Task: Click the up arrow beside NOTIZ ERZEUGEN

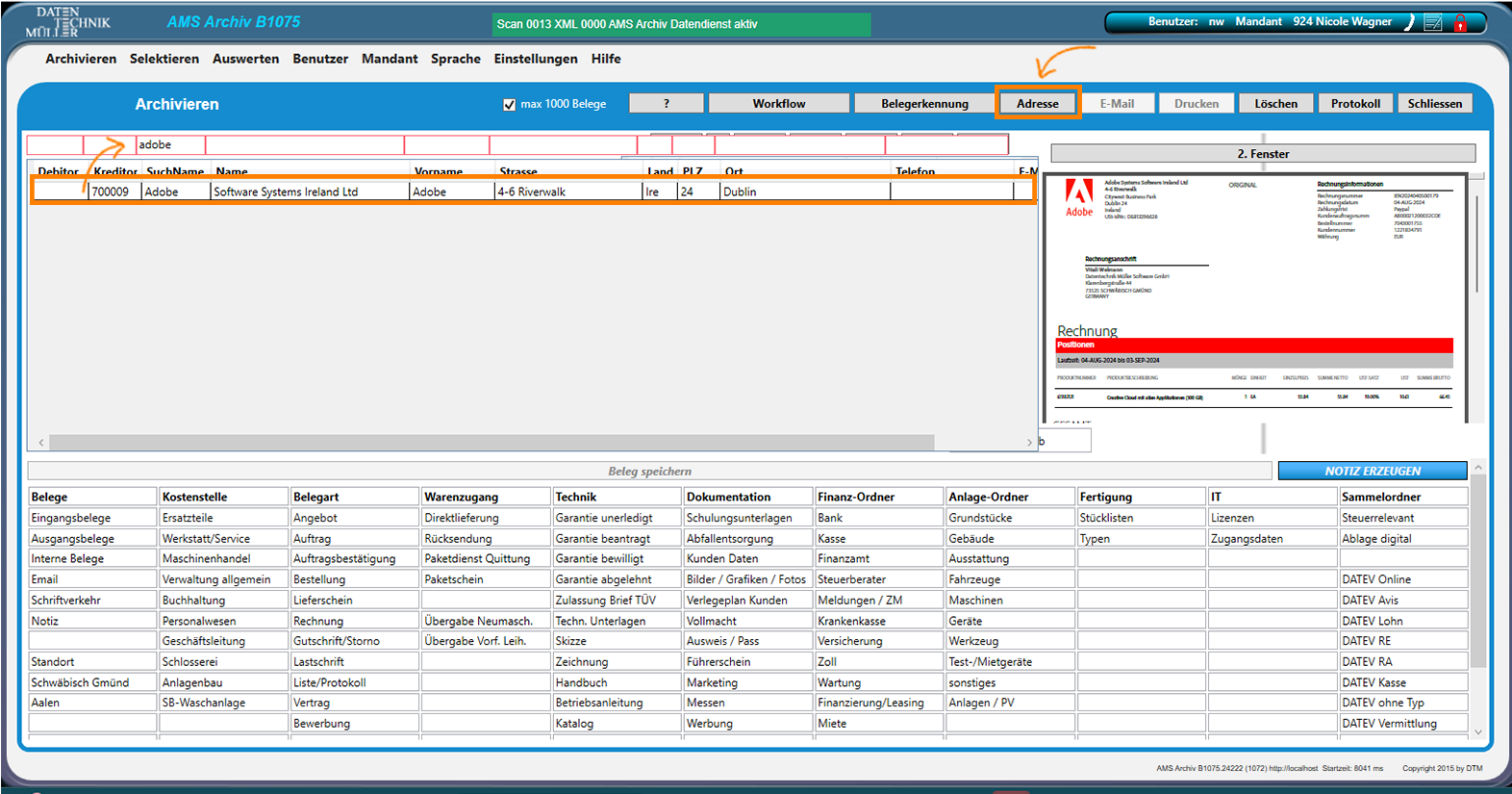Action: click(x=1478, y=468)
